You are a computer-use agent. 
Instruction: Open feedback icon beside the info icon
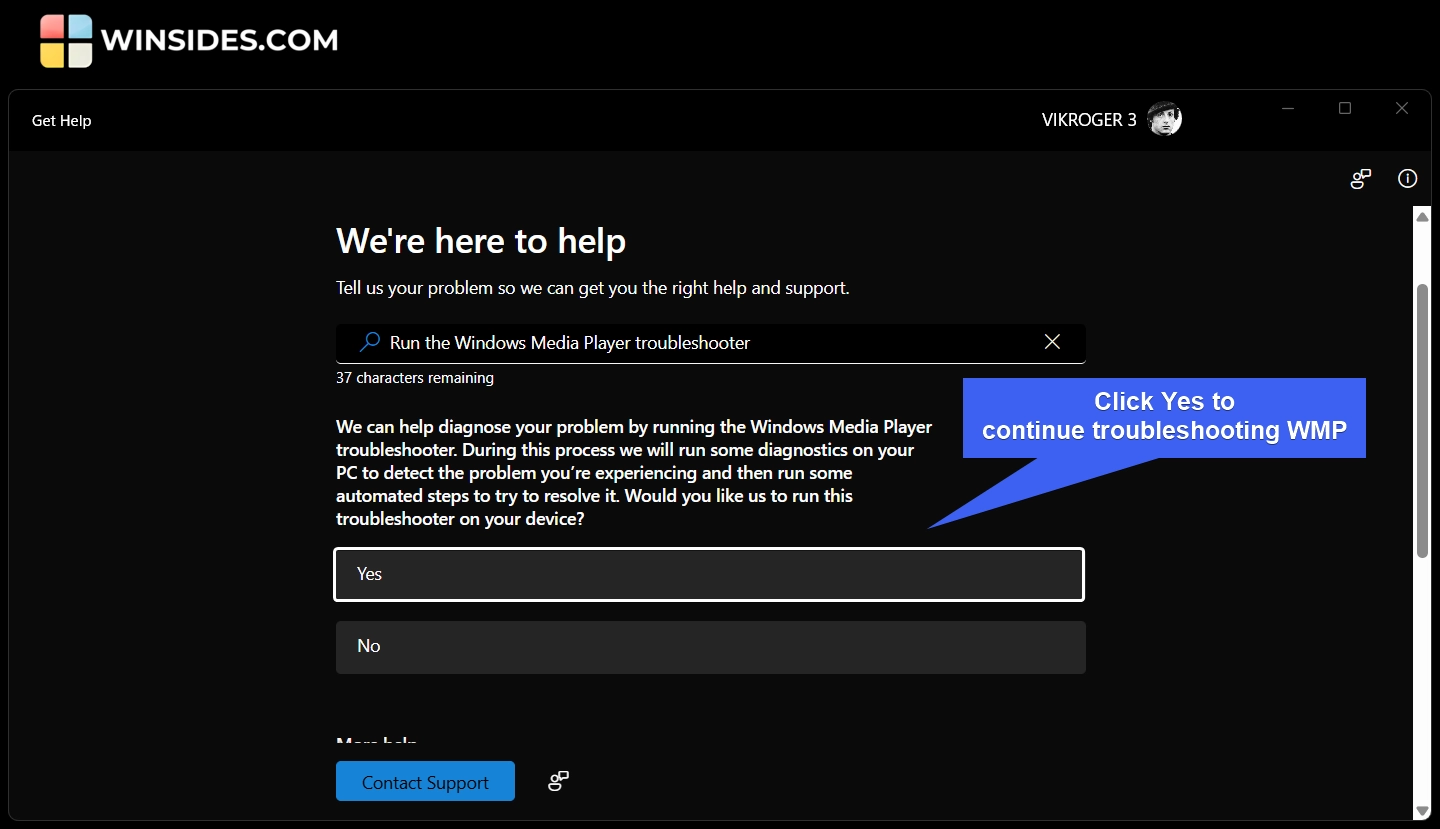(1360, 179)
